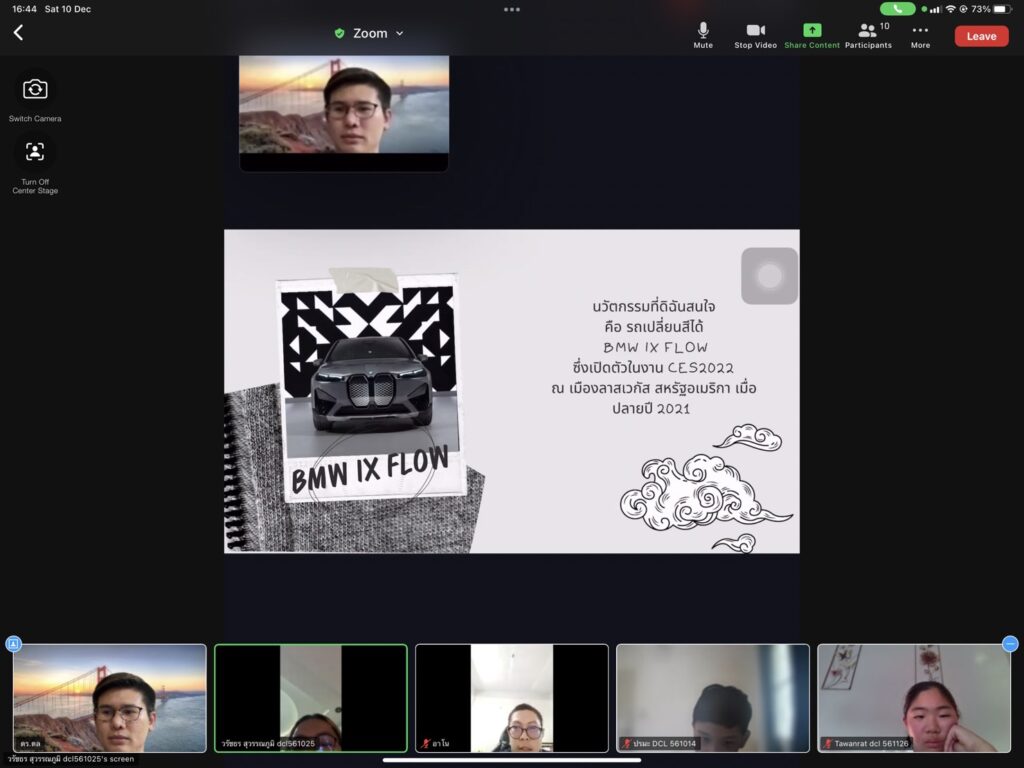The height and width of the screenshot is (768, 1024).
Task: Click the green encryption shield icon
Action: pos(340,34)
